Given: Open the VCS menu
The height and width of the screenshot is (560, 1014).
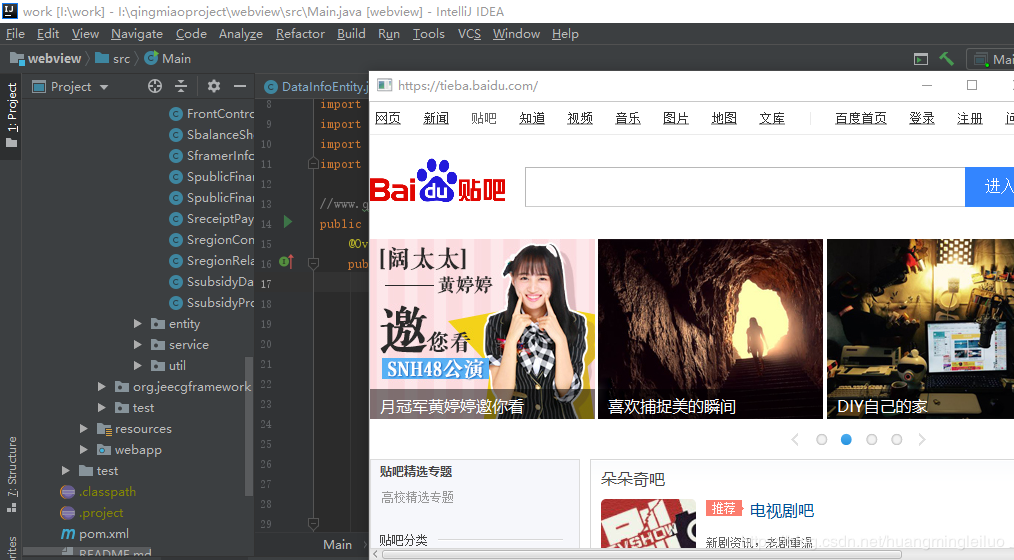Looking at the screenshot, I should 469,34.
